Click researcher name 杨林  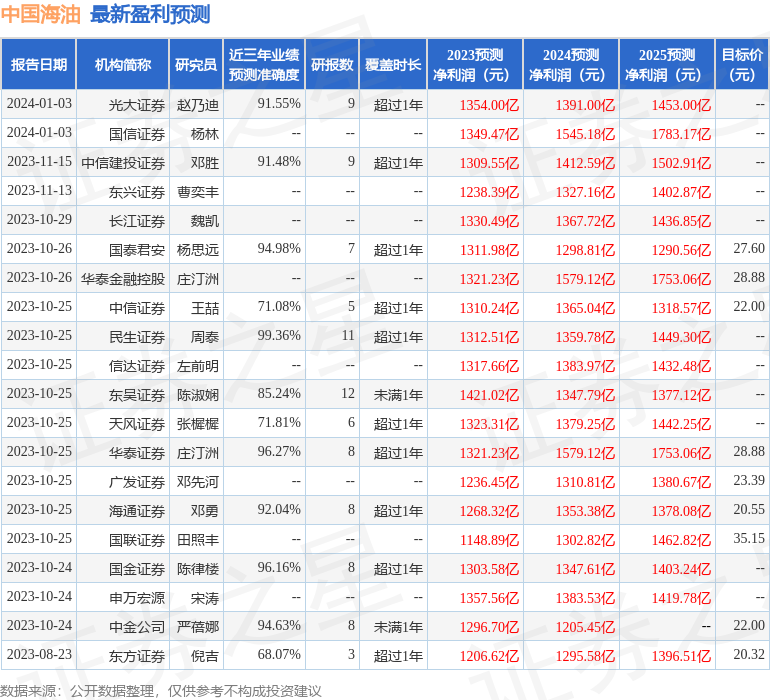coord(205,134)
